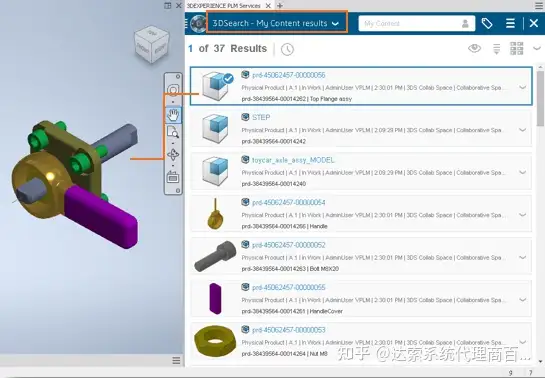The image size is (545, 378).
Task: Switch results to tile grid view
Action: tap(516, 49)
